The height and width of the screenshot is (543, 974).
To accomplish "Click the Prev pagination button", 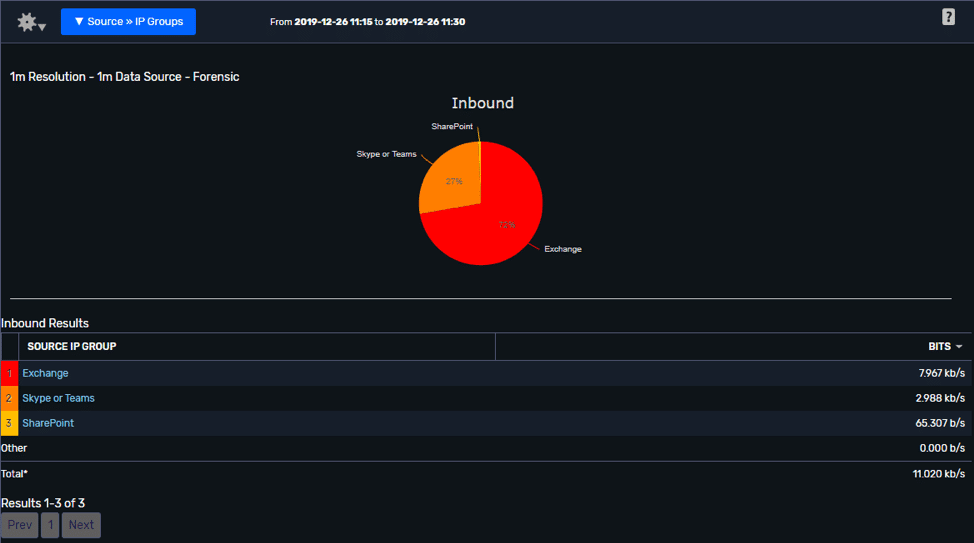I will click(20, 525).
